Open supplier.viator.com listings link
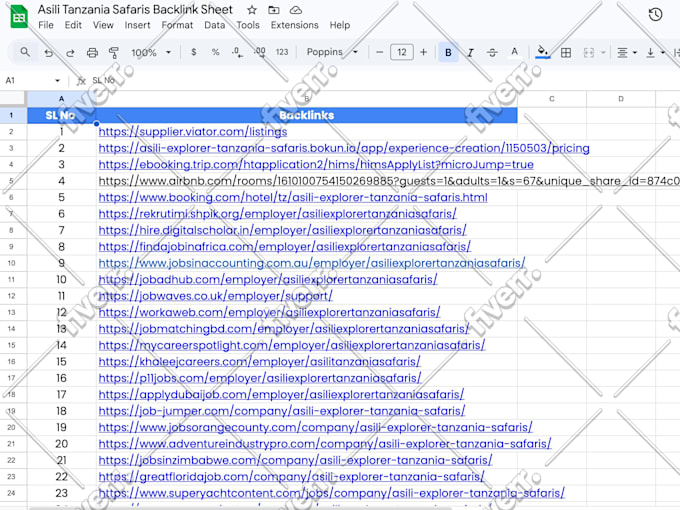The width and height of the screenshot is (680, 510). point(193,132)
